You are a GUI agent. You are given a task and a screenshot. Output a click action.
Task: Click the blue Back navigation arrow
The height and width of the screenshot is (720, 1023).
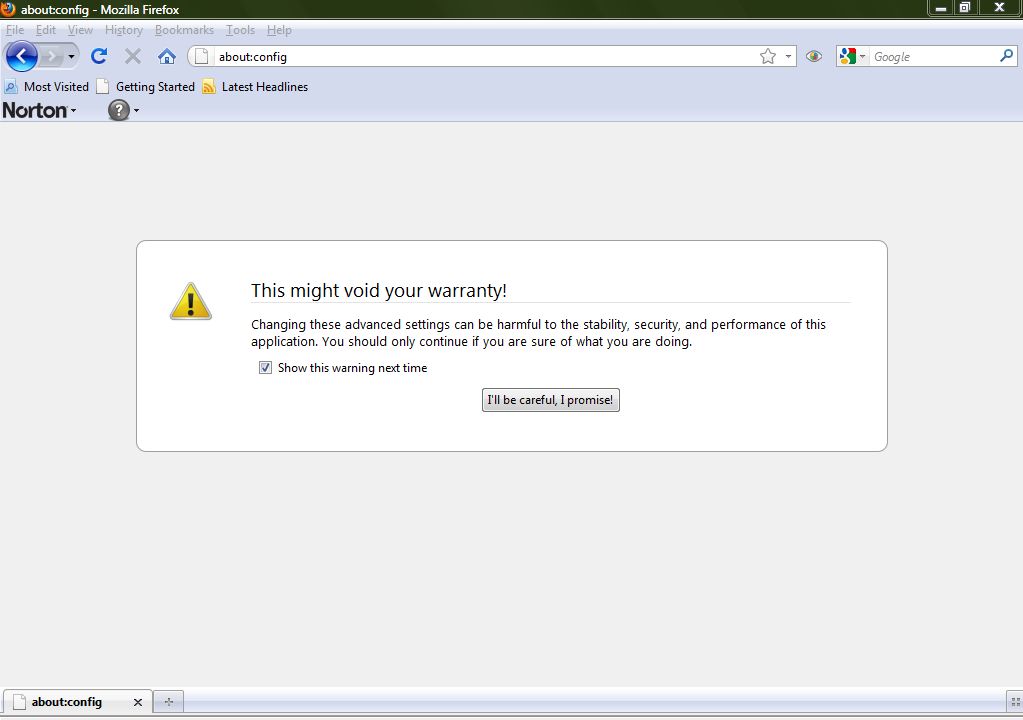click(x=22, y=57)
